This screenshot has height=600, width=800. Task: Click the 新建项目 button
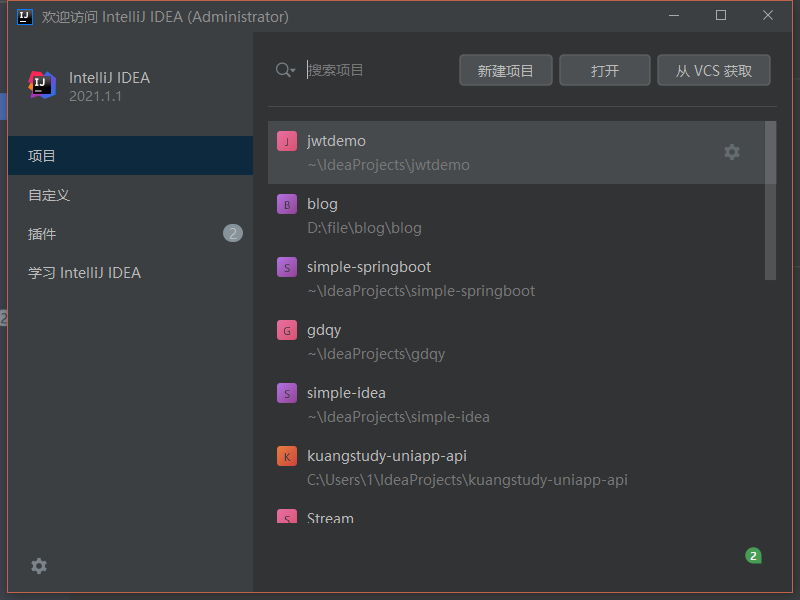[x=506, y=71]
